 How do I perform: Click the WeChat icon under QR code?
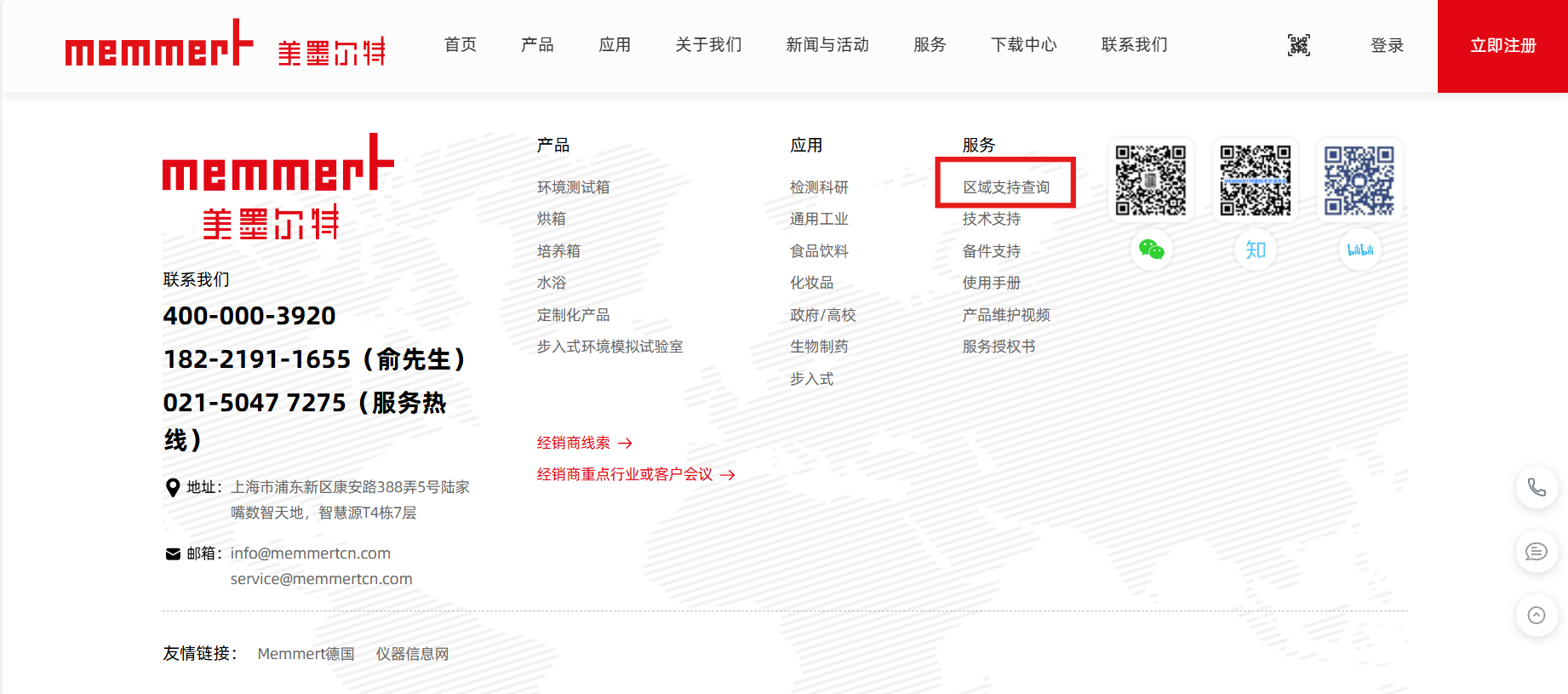tap(1151, 249)
